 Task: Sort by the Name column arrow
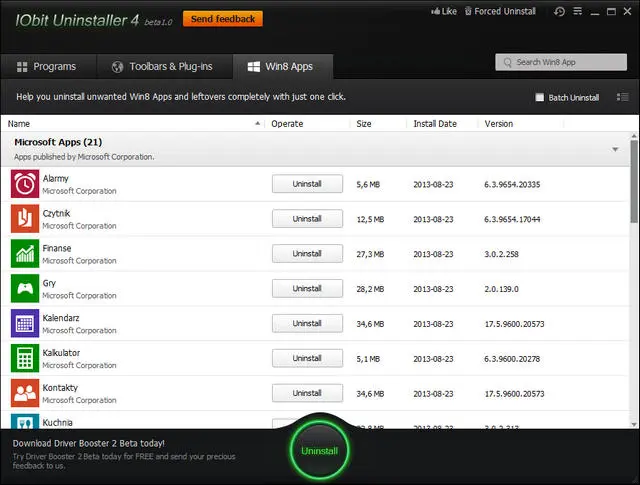tap(258, 123)
